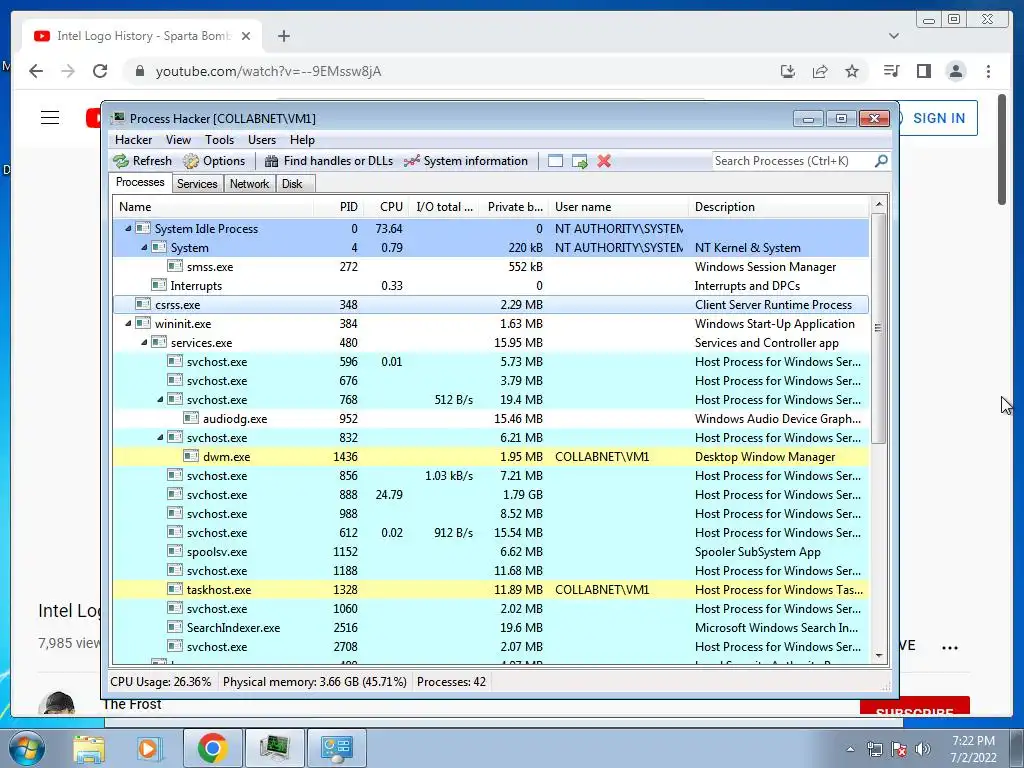This screenshot has height=768, width=1024.
Task: Collapse svchost.exe PID 832 node
Action: [160, 438]
